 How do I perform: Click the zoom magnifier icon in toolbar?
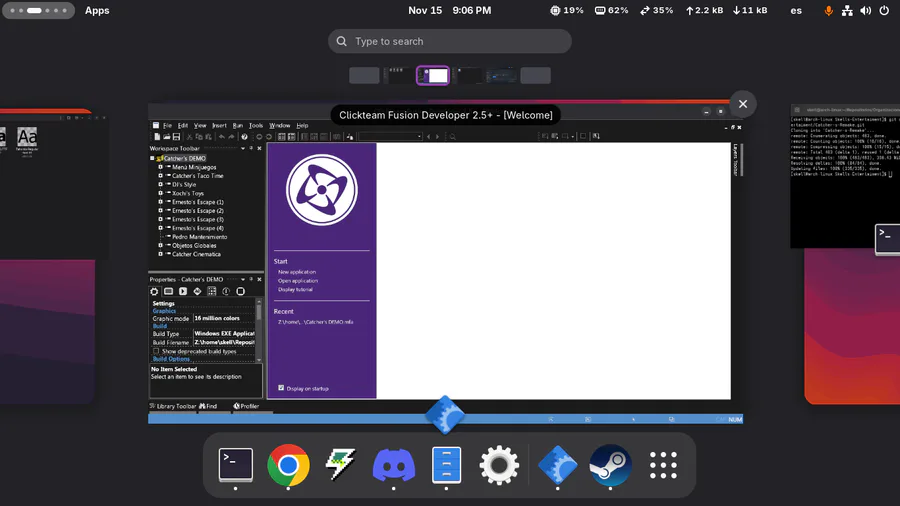coord(452,137)
